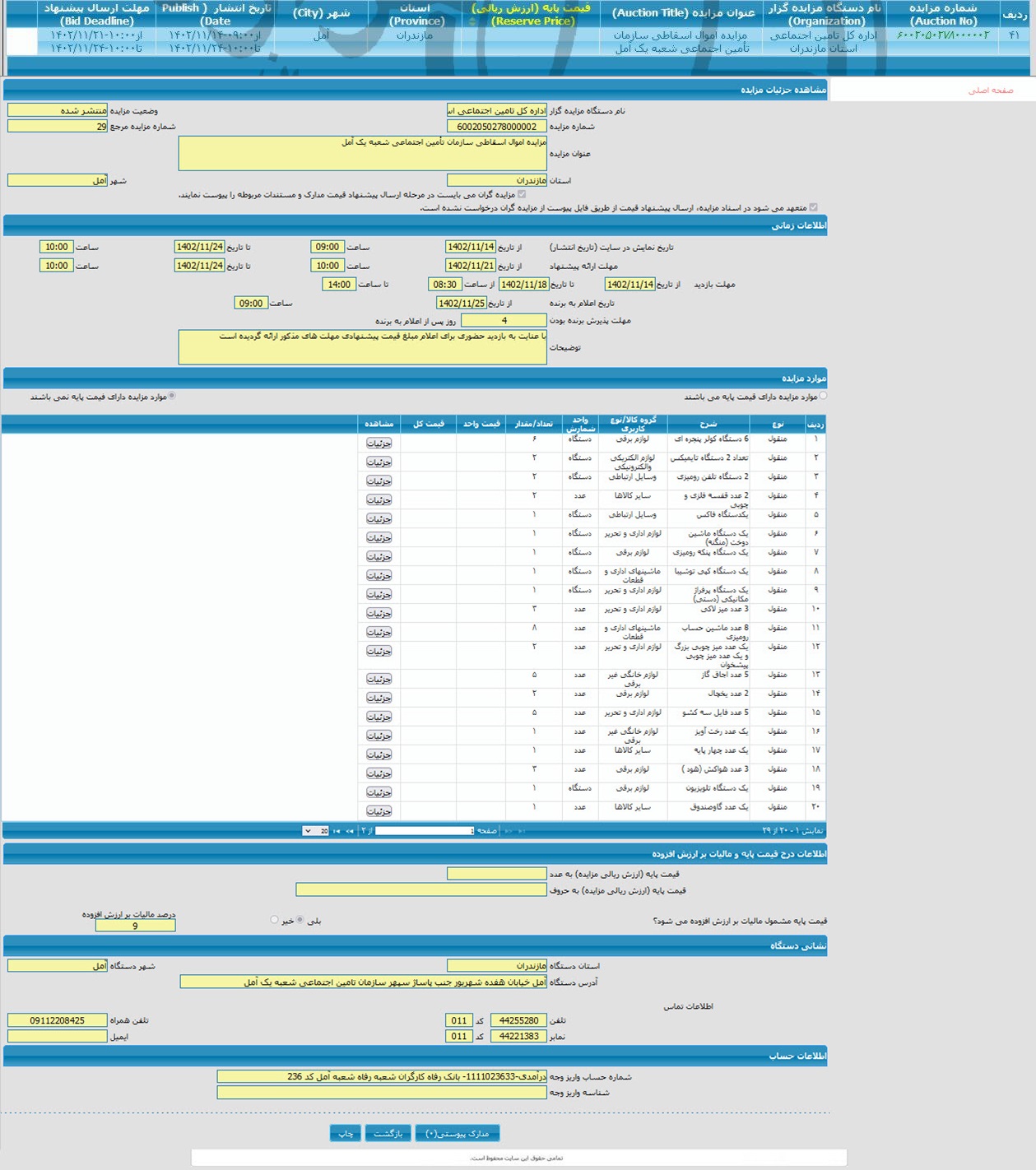
Task: Open rows-per-page dropdown showing 20
Action: pos(316,831)
